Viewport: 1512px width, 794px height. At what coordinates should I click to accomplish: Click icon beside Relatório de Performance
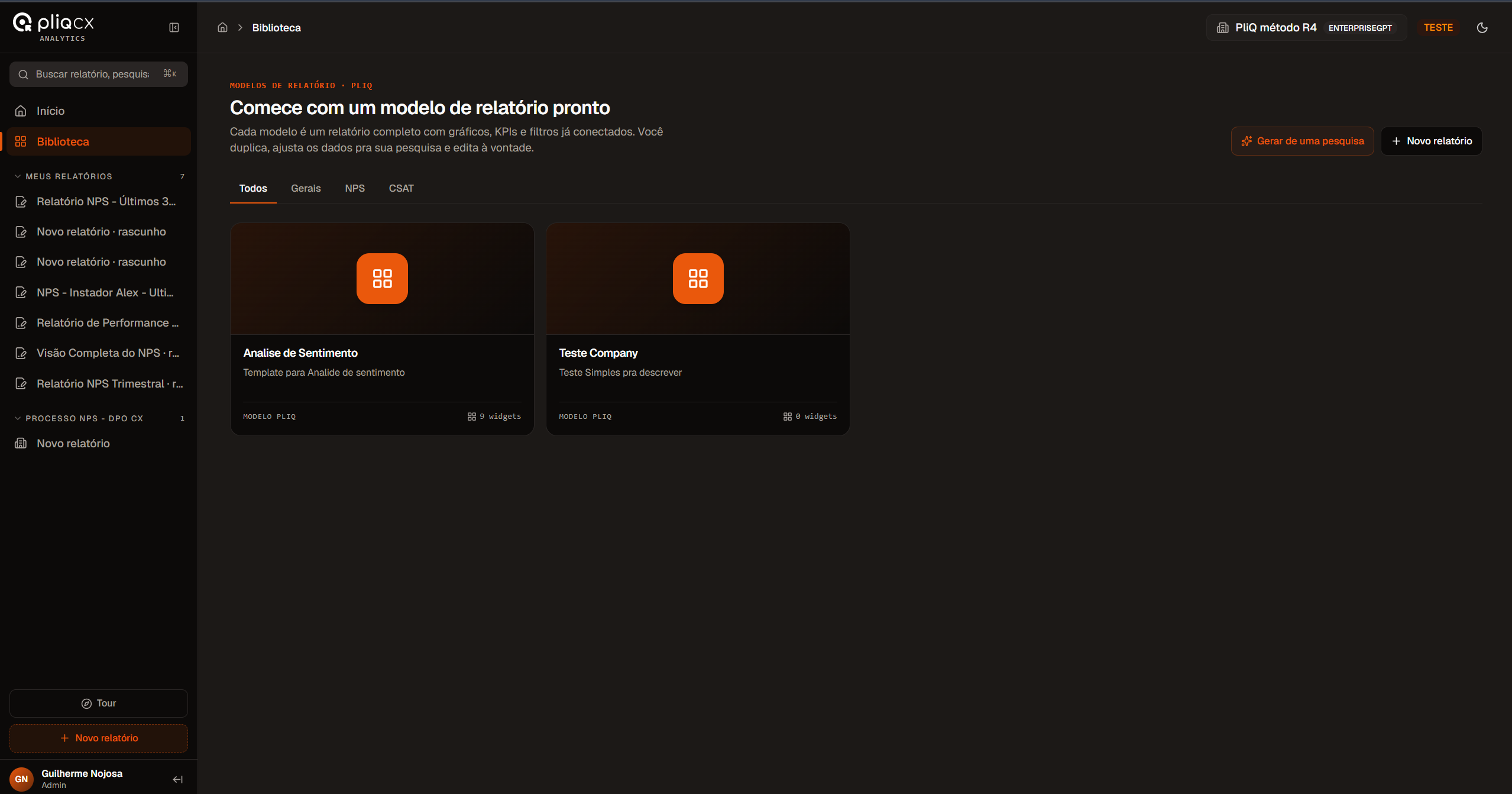pyautogui.click(x=21, y=323)
